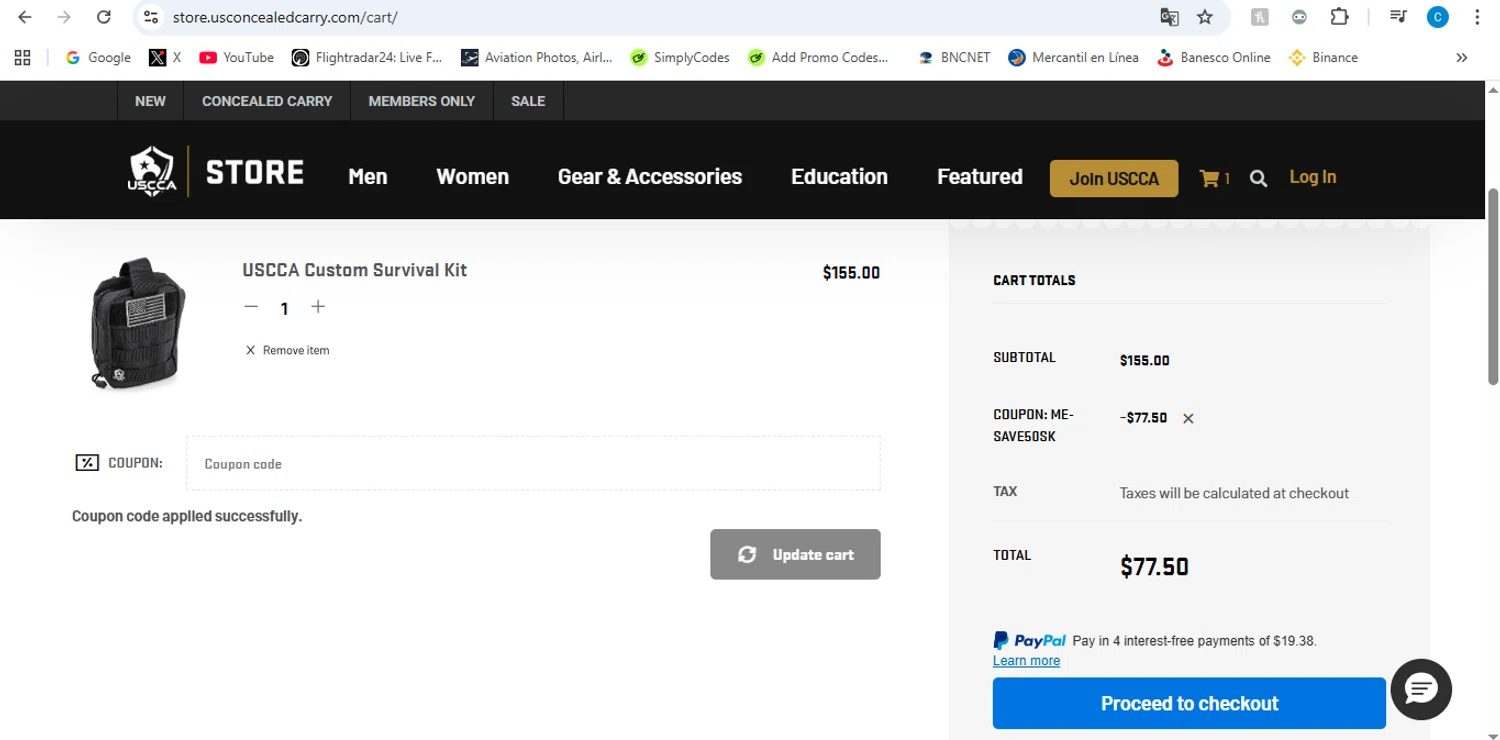
Task: Click the translate page icon
Action: click(x=1169, y=17)
